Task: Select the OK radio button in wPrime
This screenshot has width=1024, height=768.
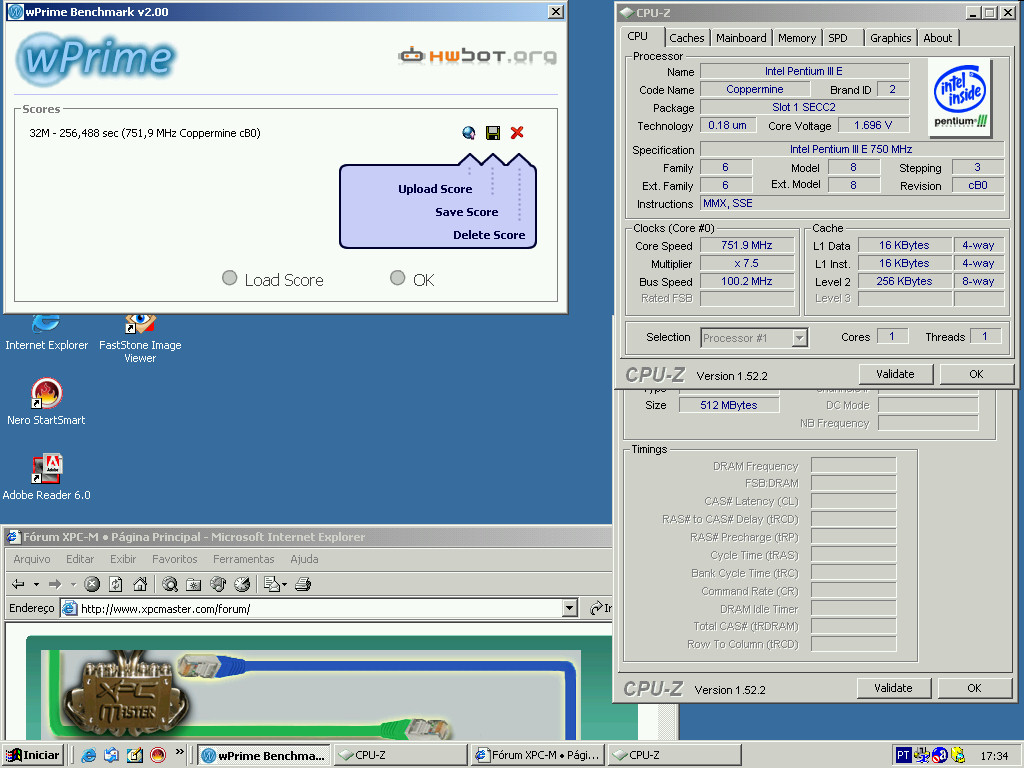Action: (x=397, y=278)
